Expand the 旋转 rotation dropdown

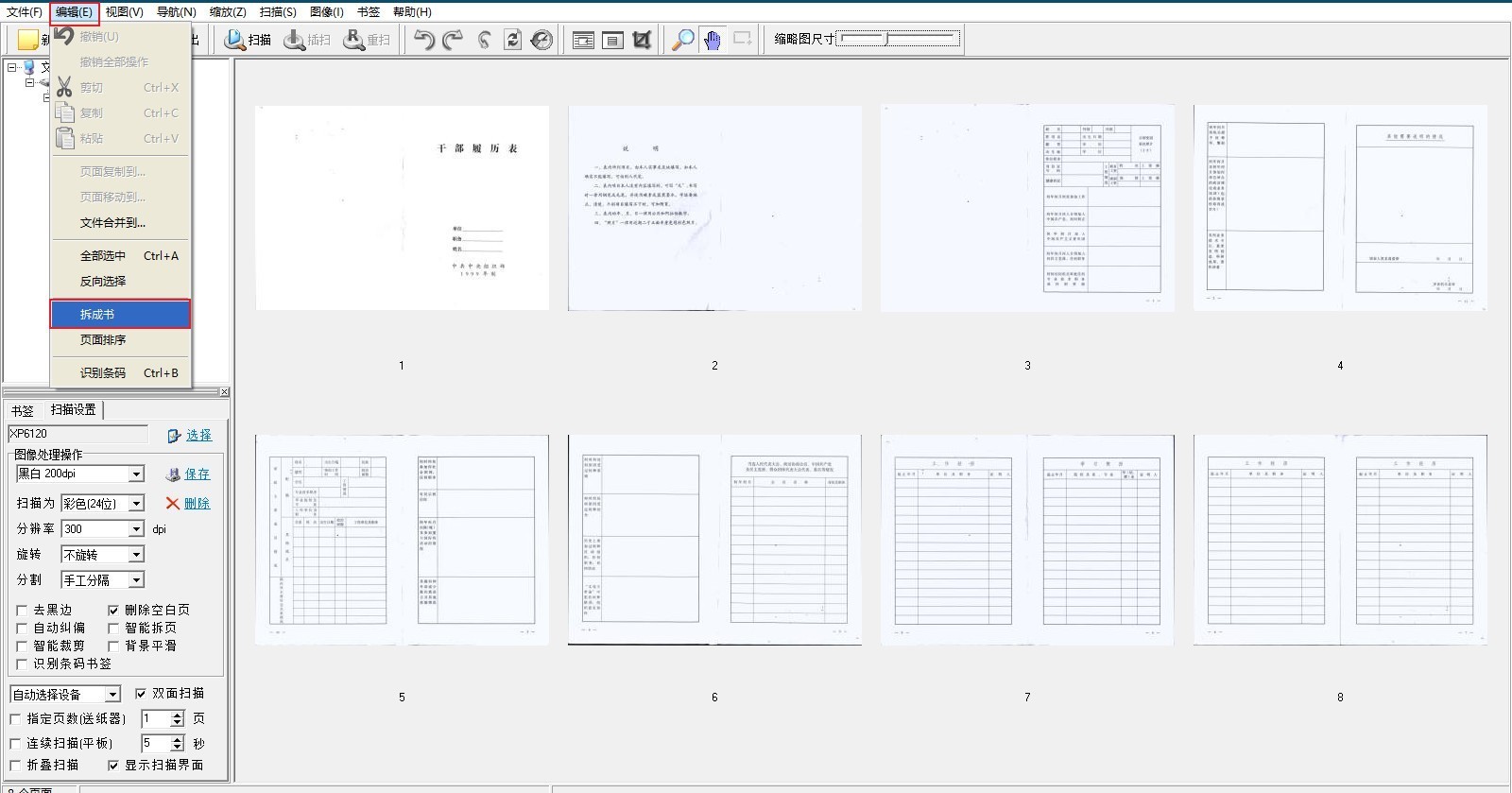click(x=136, y=555)
